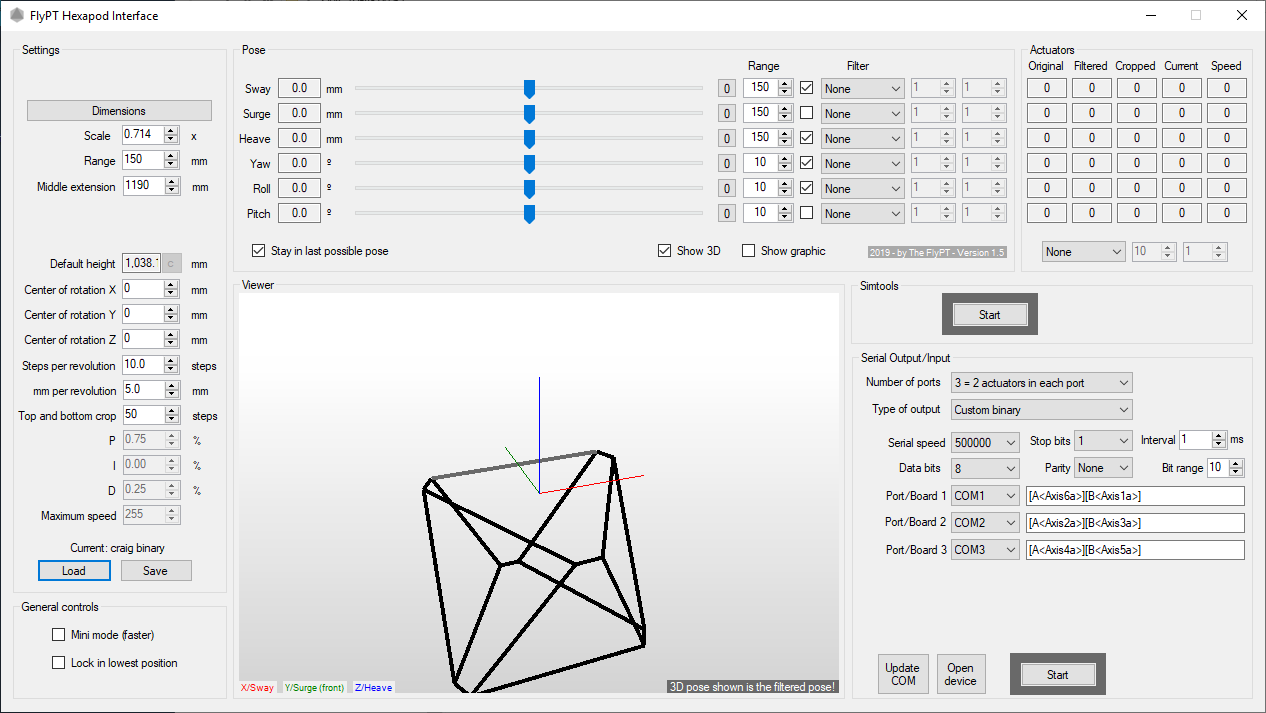1266x713 pixels.
Task: Open the Number of ports dropdown
Action: [x=1041, y=382]
